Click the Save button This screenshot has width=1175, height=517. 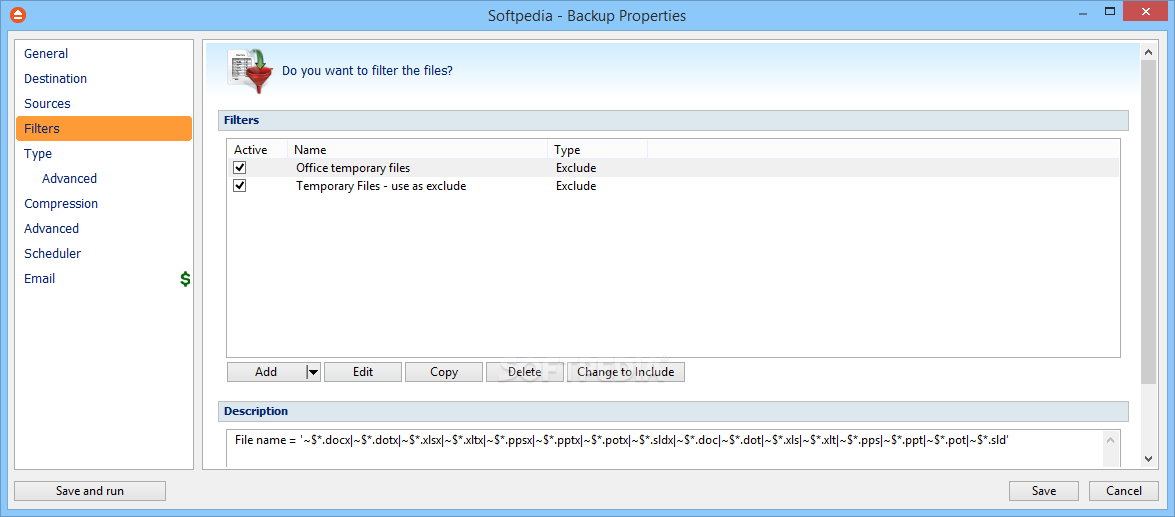click(1044, 491)
